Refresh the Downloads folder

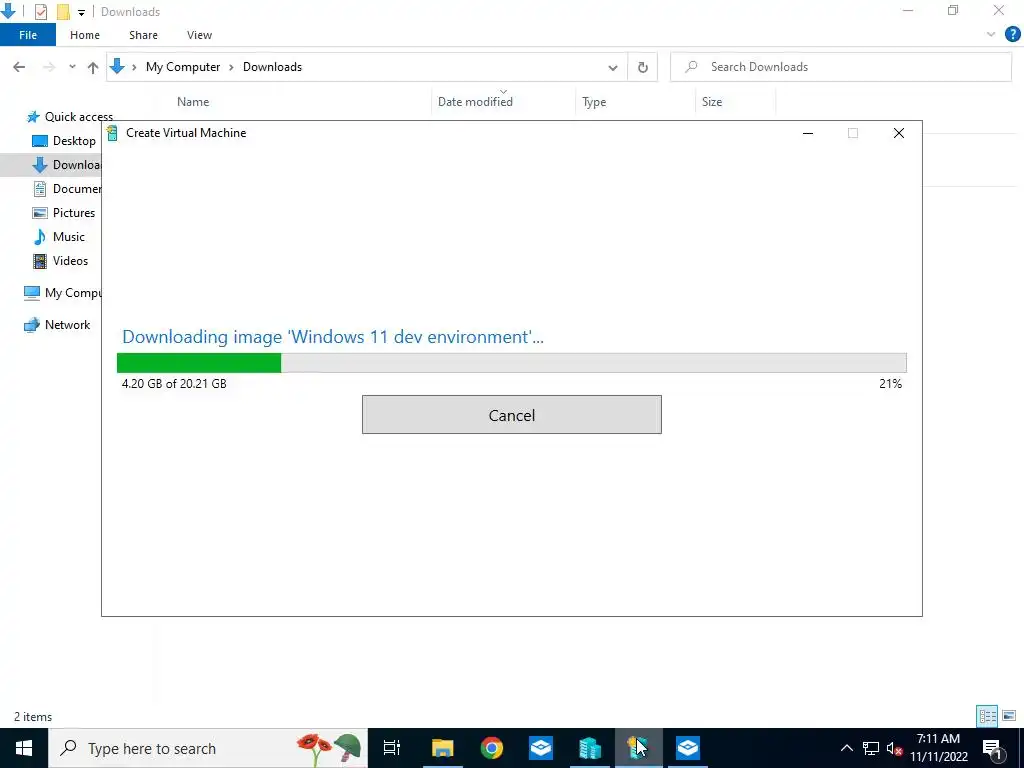pyautogui.click(x=643, y=67)
